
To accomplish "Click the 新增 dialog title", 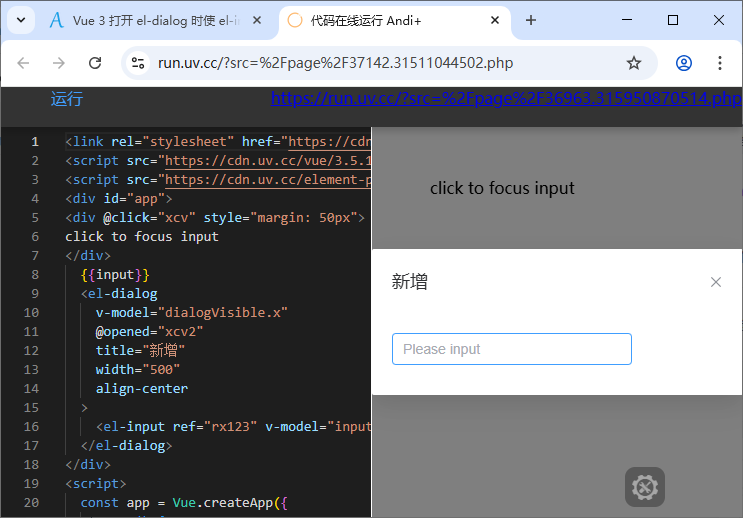I will [409, 282].
